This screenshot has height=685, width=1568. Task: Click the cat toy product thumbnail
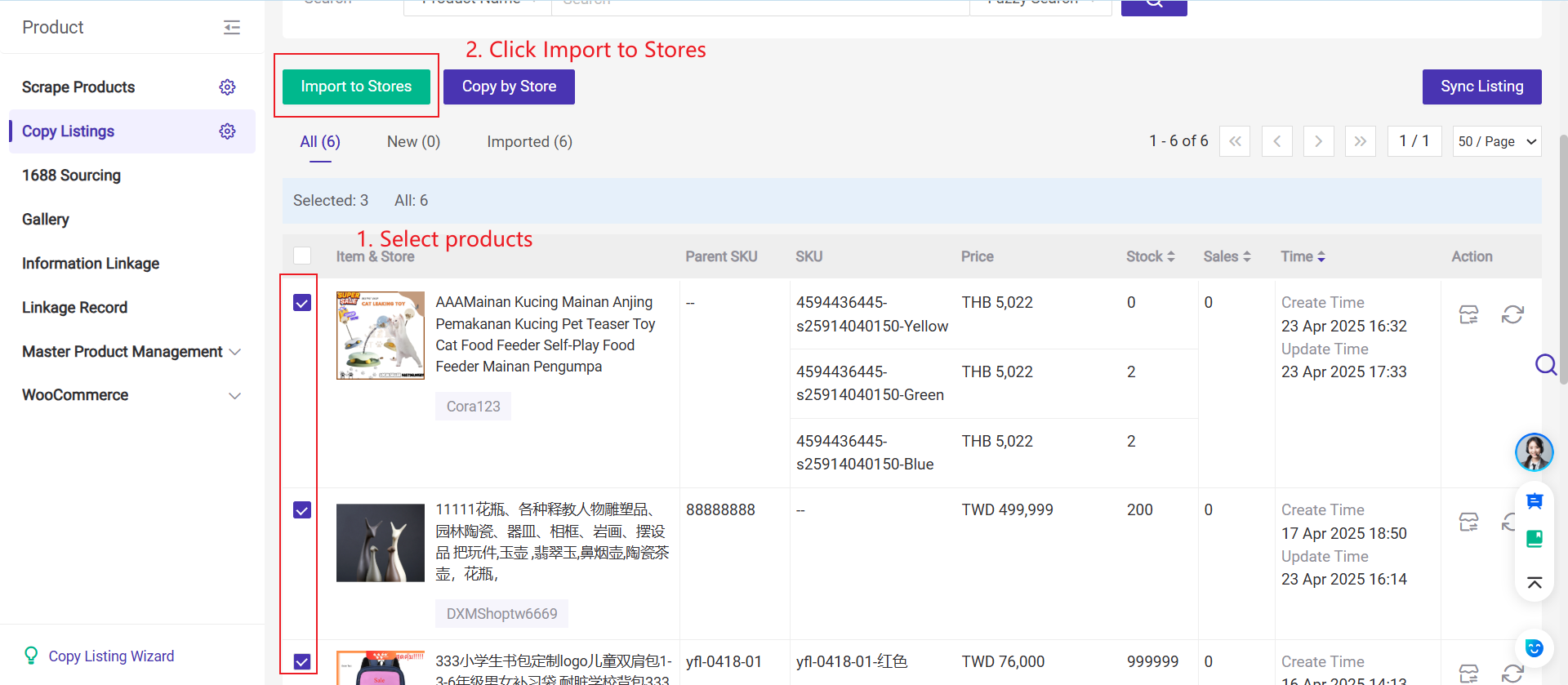(381, 336)
